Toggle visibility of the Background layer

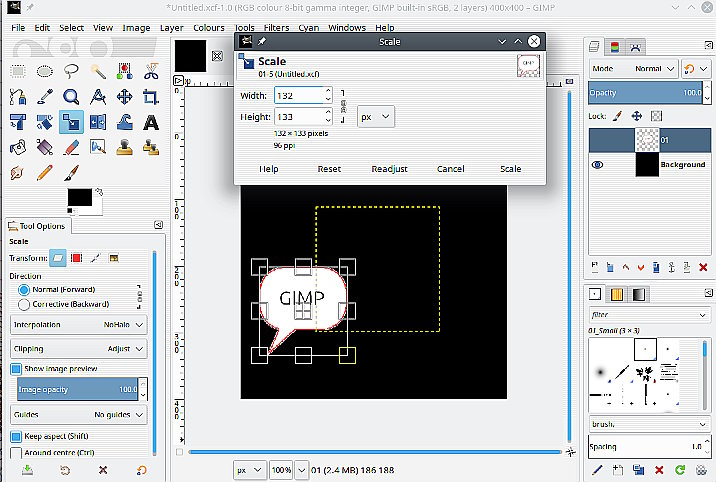coord(598,165)
